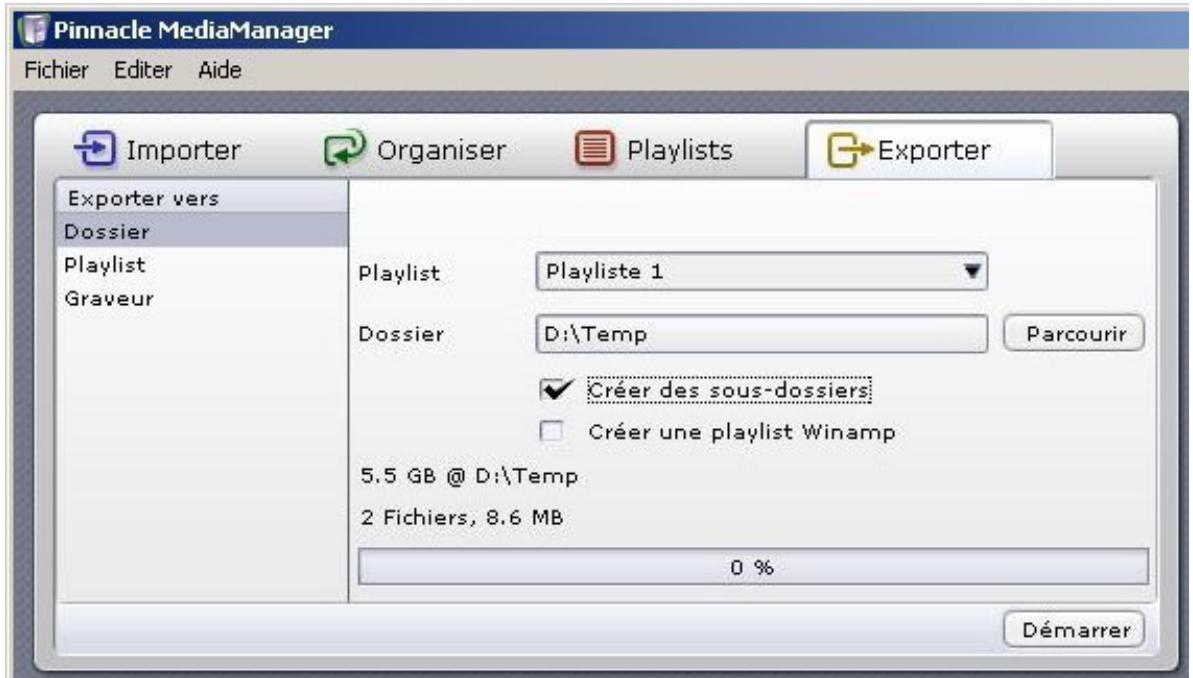
Task: Uncheck Créer des sous-dossiers checkbox
Action: coord(555,390)
